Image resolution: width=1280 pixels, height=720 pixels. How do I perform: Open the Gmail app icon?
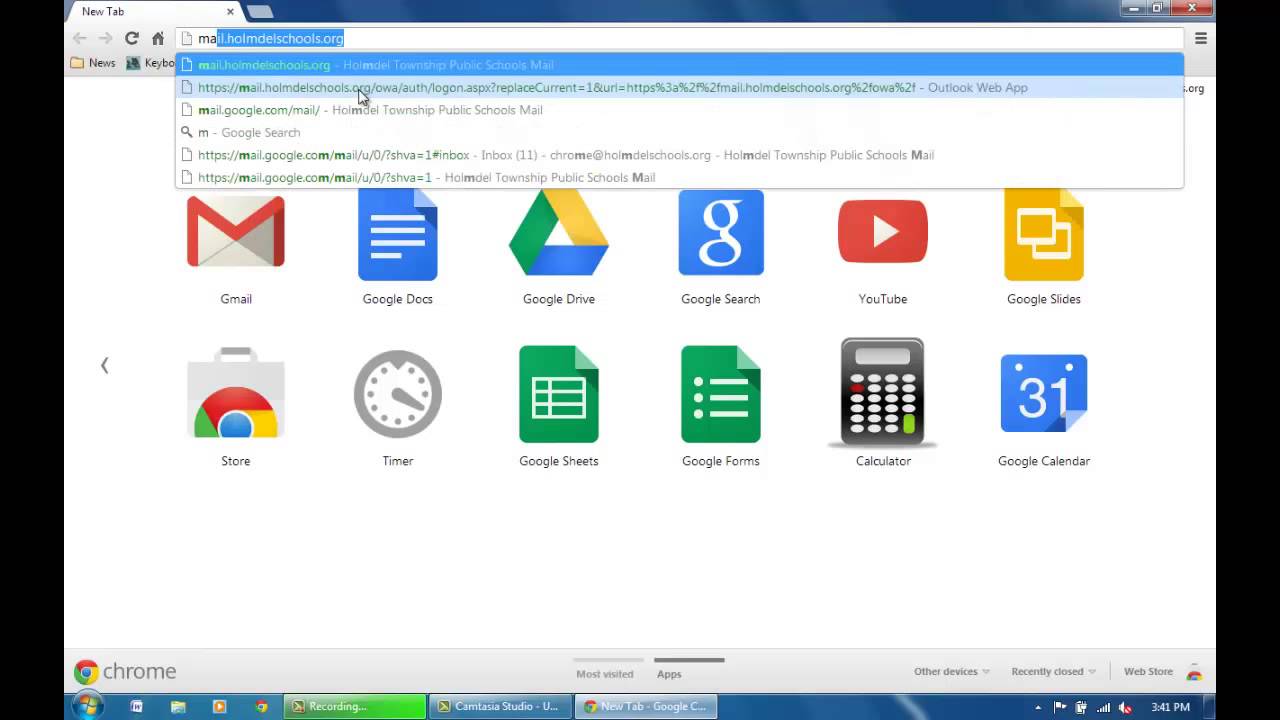coord(236,232)
